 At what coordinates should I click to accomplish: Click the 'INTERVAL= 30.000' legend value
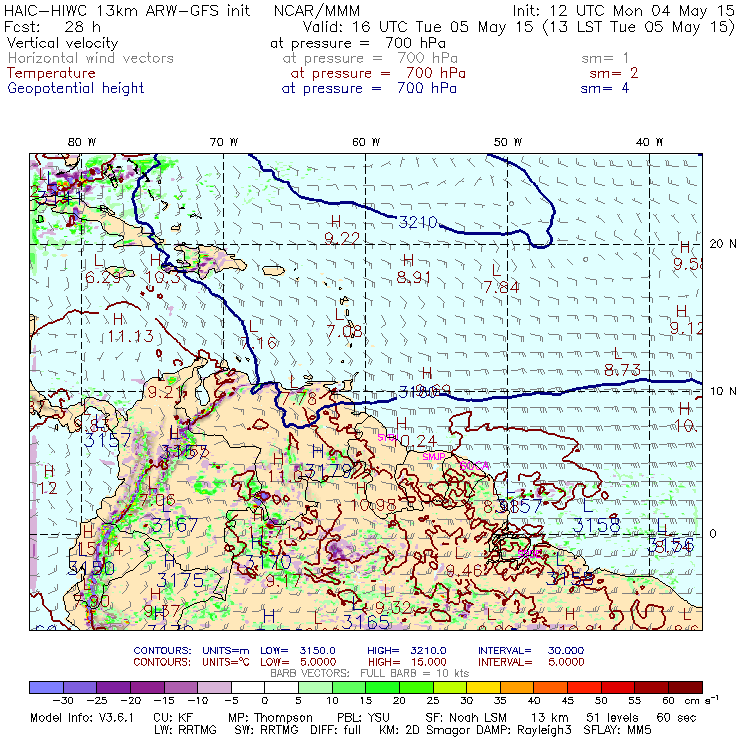click(531, 651)
